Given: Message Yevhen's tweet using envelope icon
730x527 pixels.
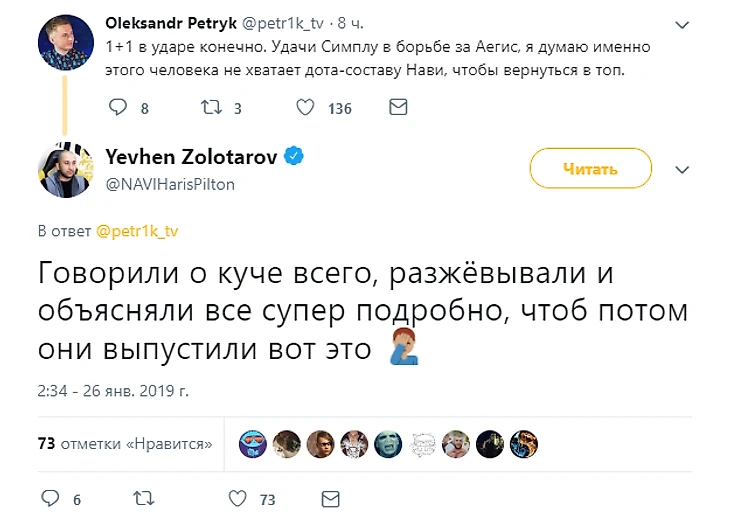Looking at the screenshot, I should pos(330,498).
